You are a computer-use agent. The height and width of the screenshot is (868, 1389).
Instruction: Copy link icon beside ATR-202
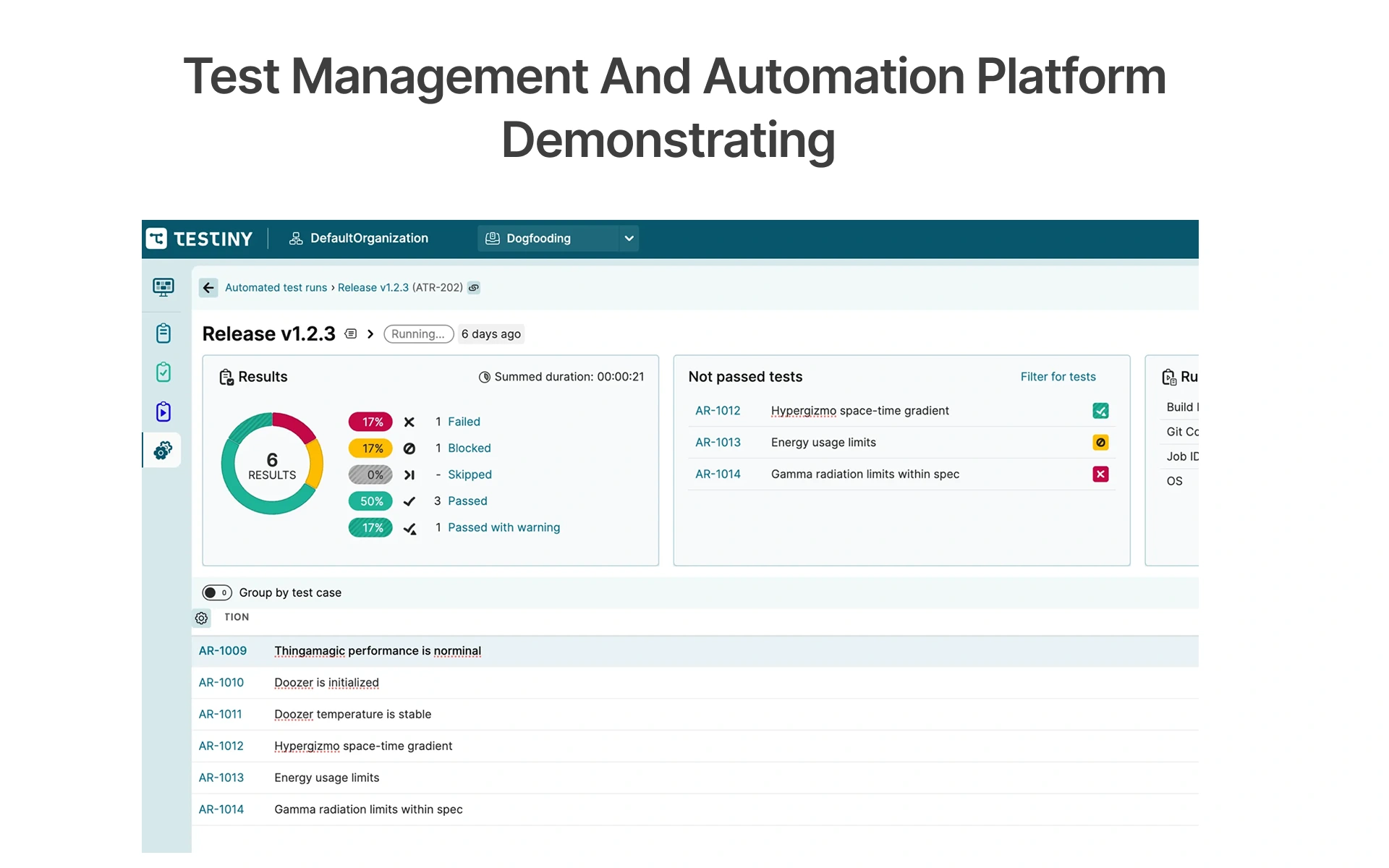point(474,288)
